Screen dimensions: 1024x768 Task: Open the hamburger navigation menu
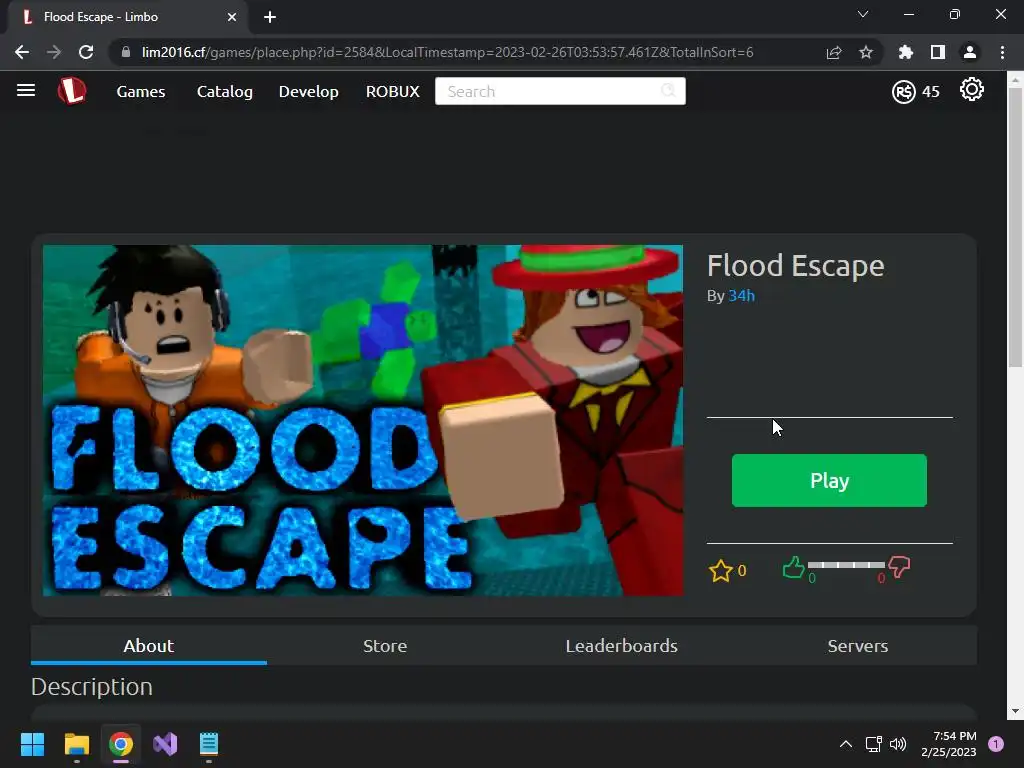26,90
